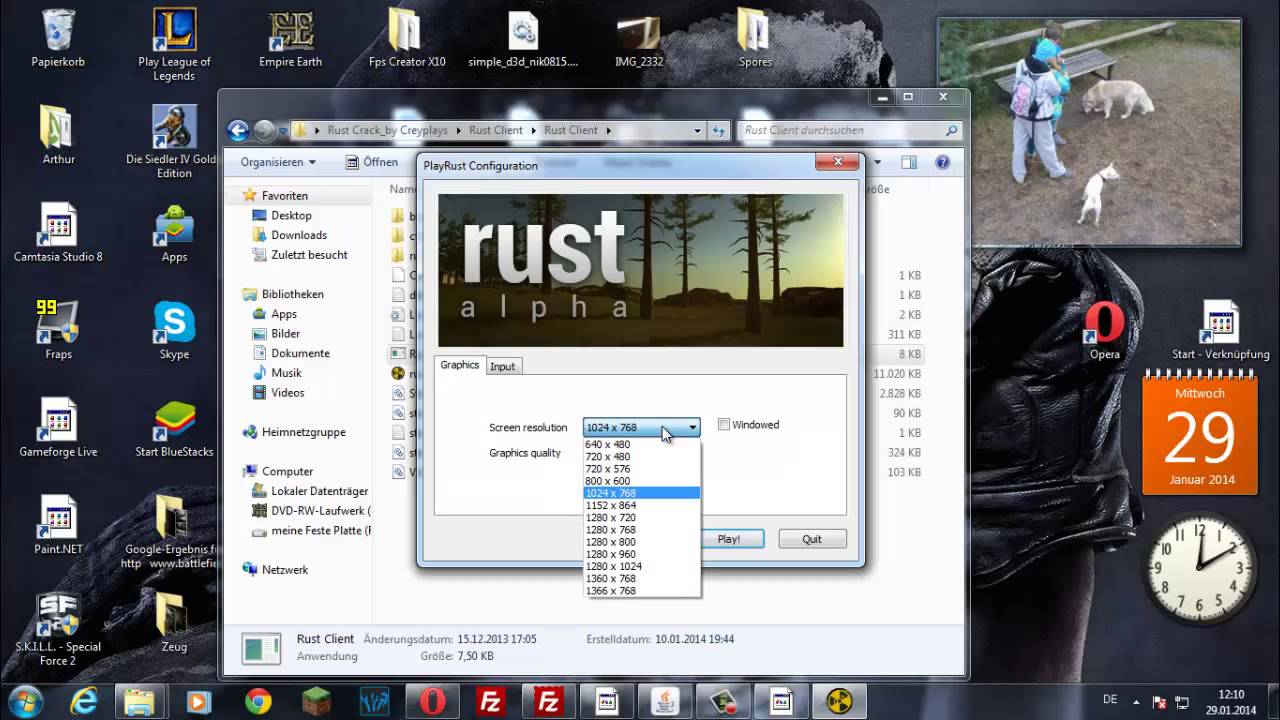Switch to the Input tab
Image resolution: width=1280 pixels, height=720 pixels.
pos(502,367)
